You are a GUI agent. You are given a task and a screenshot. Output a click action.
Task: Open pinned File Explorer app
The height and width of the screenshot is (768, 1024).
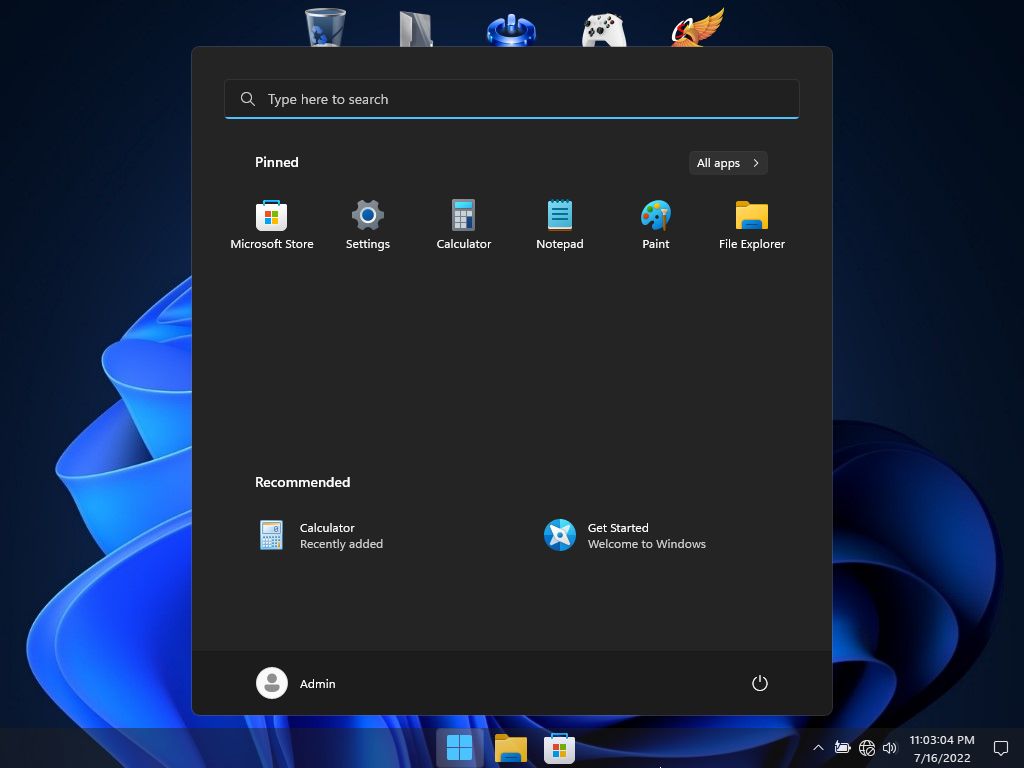pyautogui.click(x=752, y=225)
